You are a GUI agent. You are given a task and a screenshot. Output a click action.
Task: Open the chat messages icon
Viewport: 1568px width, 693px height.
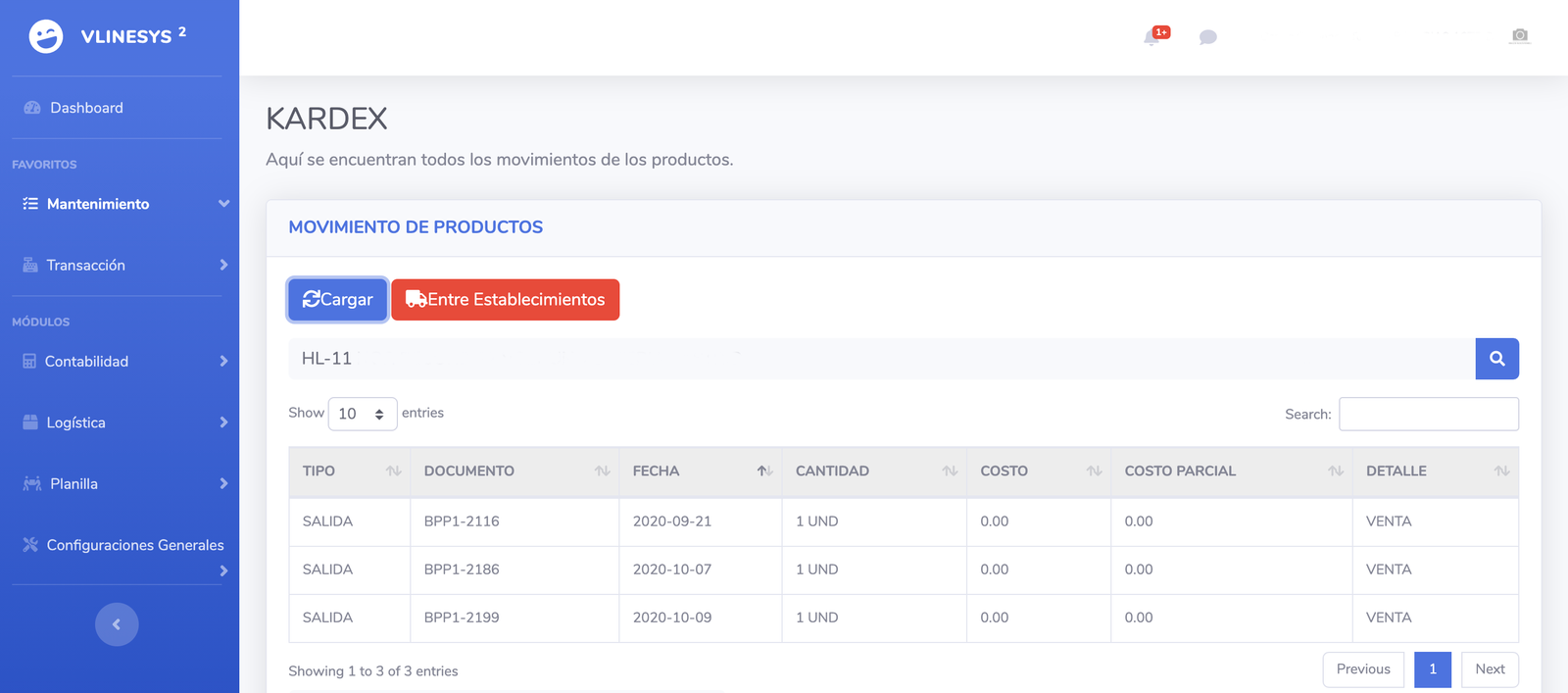pyautogui.click(x=1207, y=37)
